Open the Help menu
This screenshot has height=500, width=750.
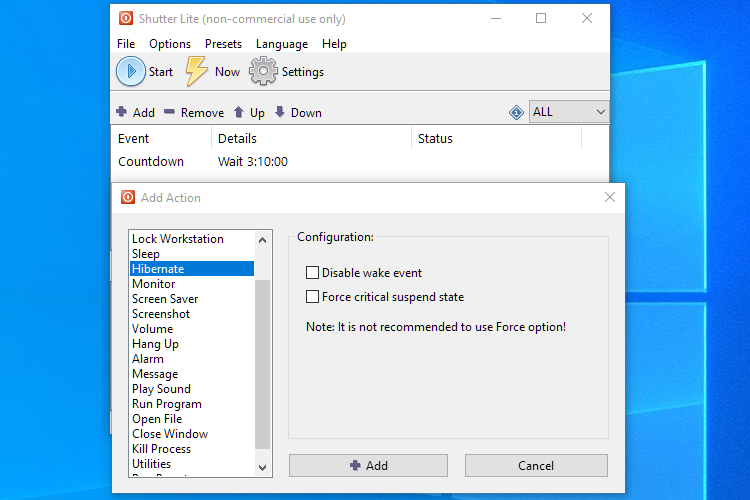[334, 44]
